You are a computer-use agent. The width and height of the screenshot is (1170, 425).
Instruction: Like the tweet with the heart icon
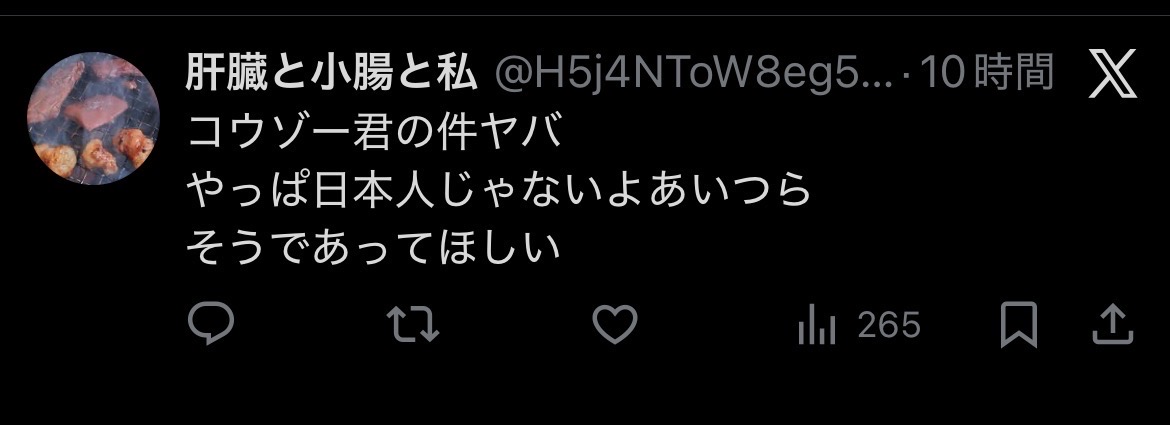(x=615, y=324)
